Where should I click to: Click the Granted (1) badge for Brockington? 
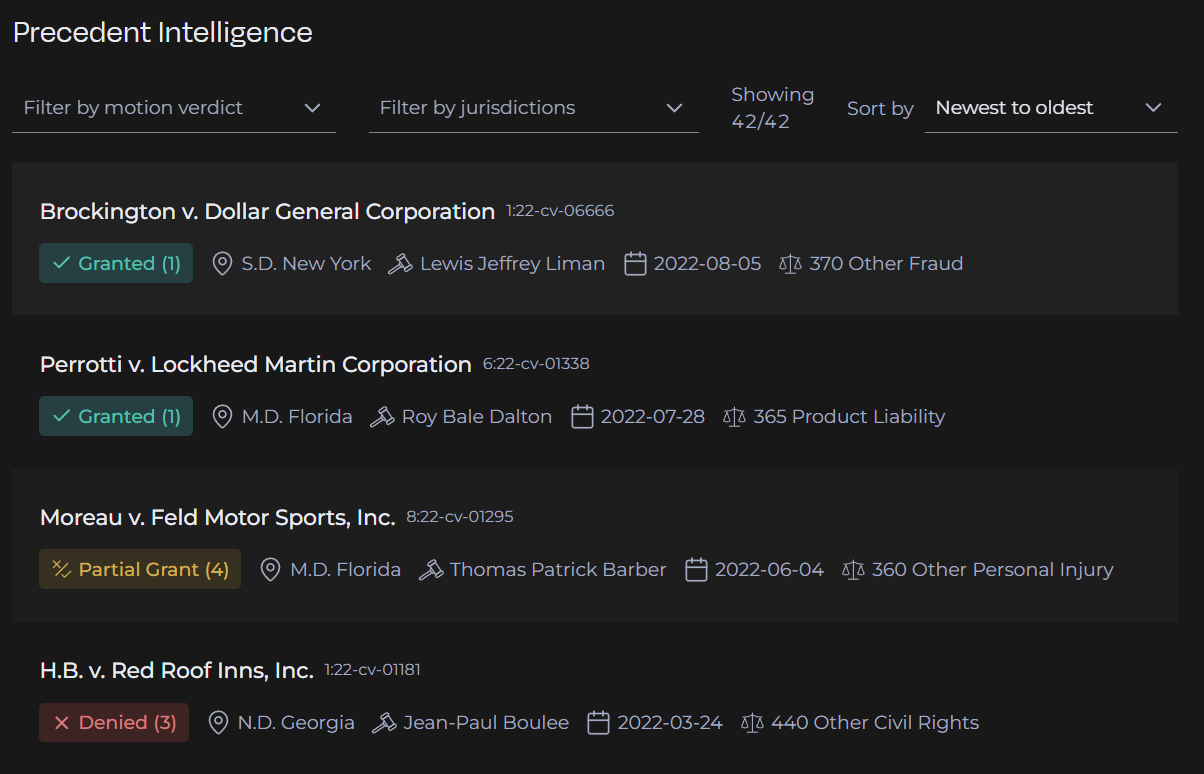point(116,264)
